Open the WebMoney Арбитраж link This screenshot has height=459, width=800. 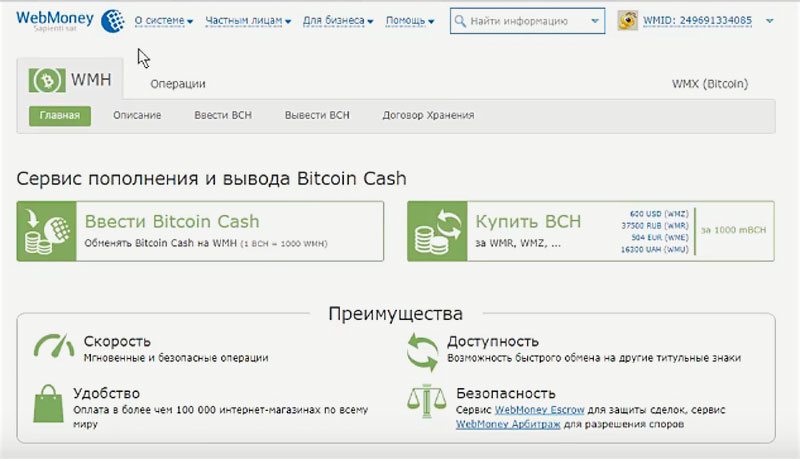click(x=508, y=424)
